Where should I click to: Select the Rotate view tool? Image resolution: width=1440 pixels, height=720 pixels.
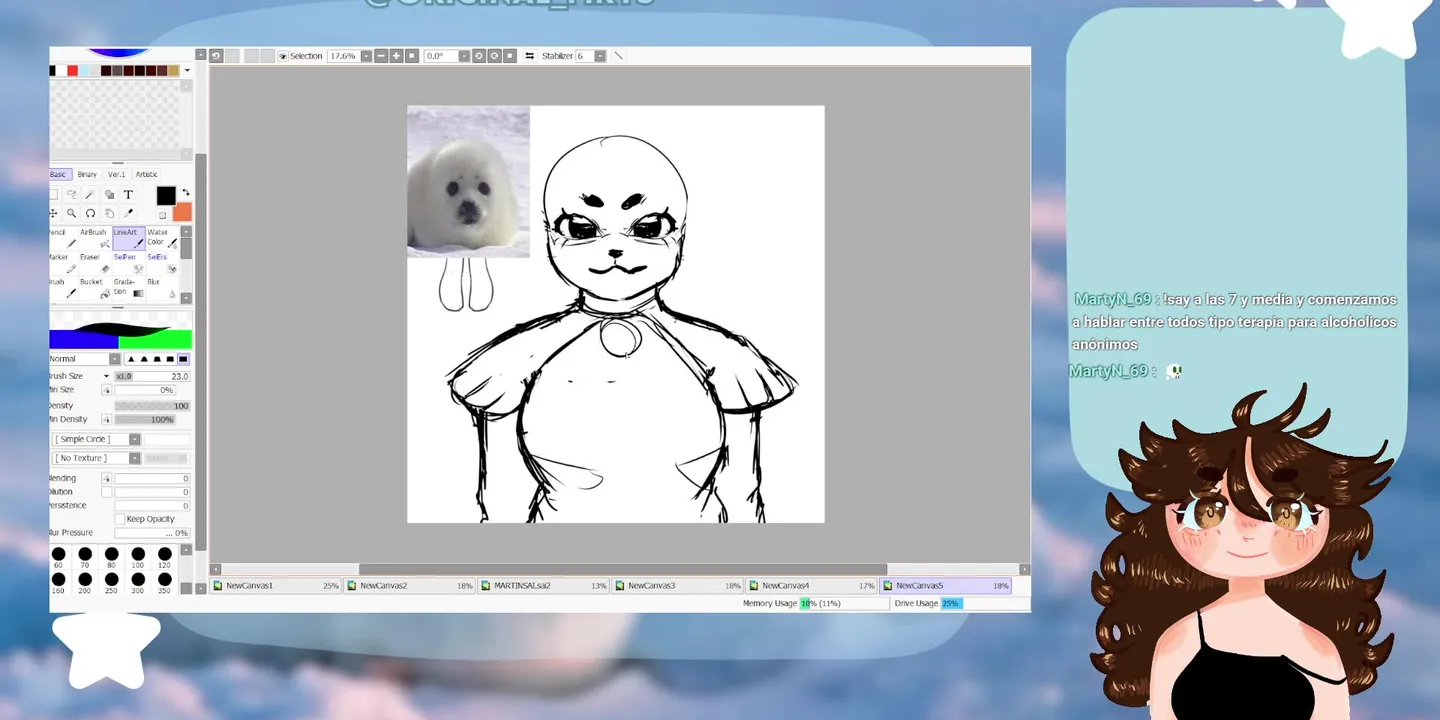[90, 213]
